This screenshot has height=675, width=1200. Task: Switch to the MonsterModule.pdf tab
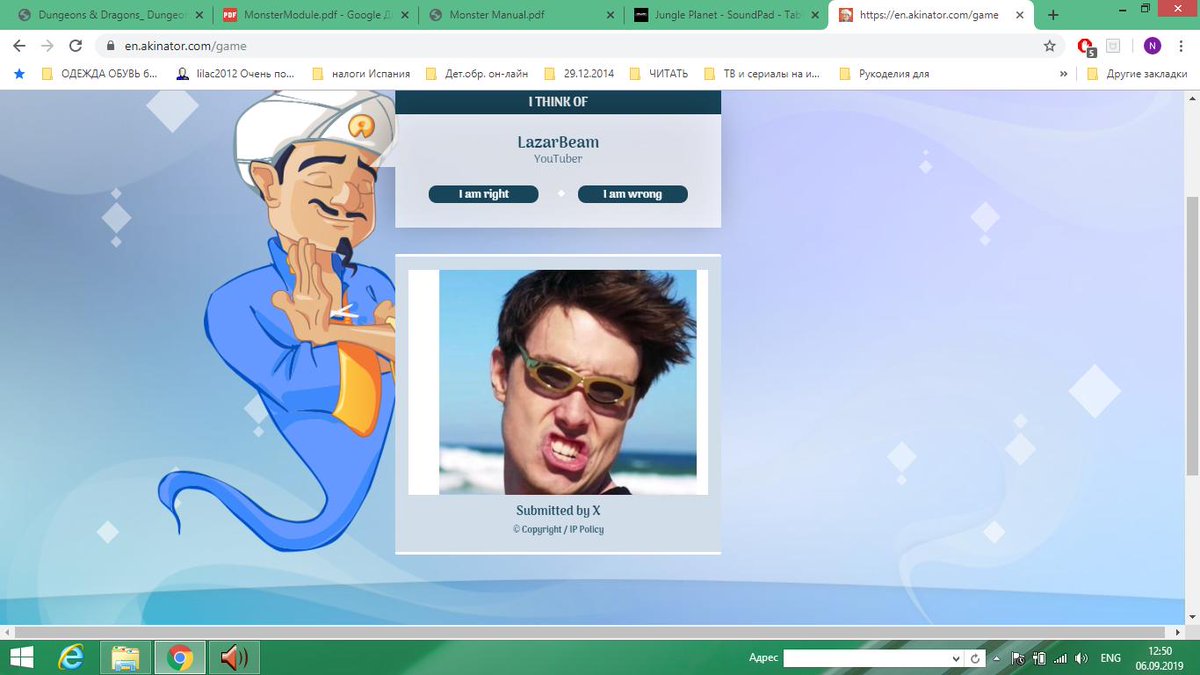pos(313,15)
